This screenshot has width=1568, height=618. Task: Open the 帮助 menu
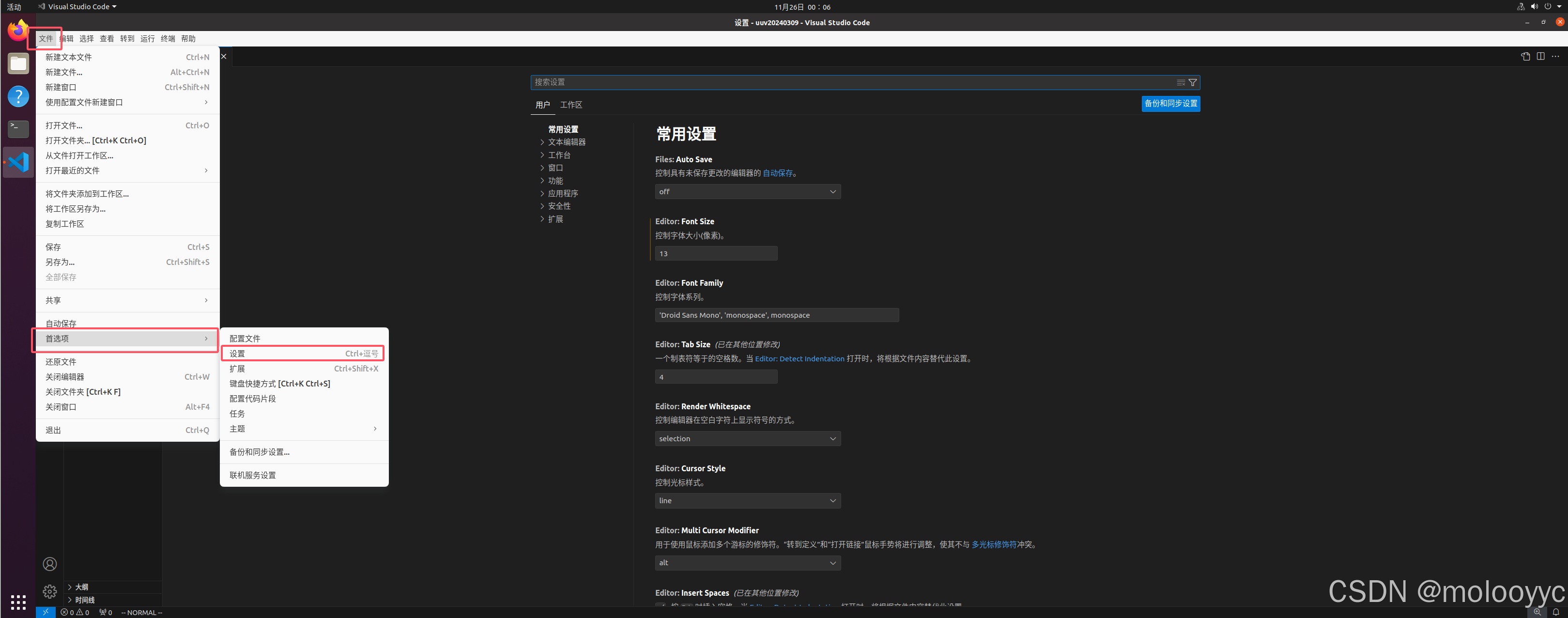point(188,38)
